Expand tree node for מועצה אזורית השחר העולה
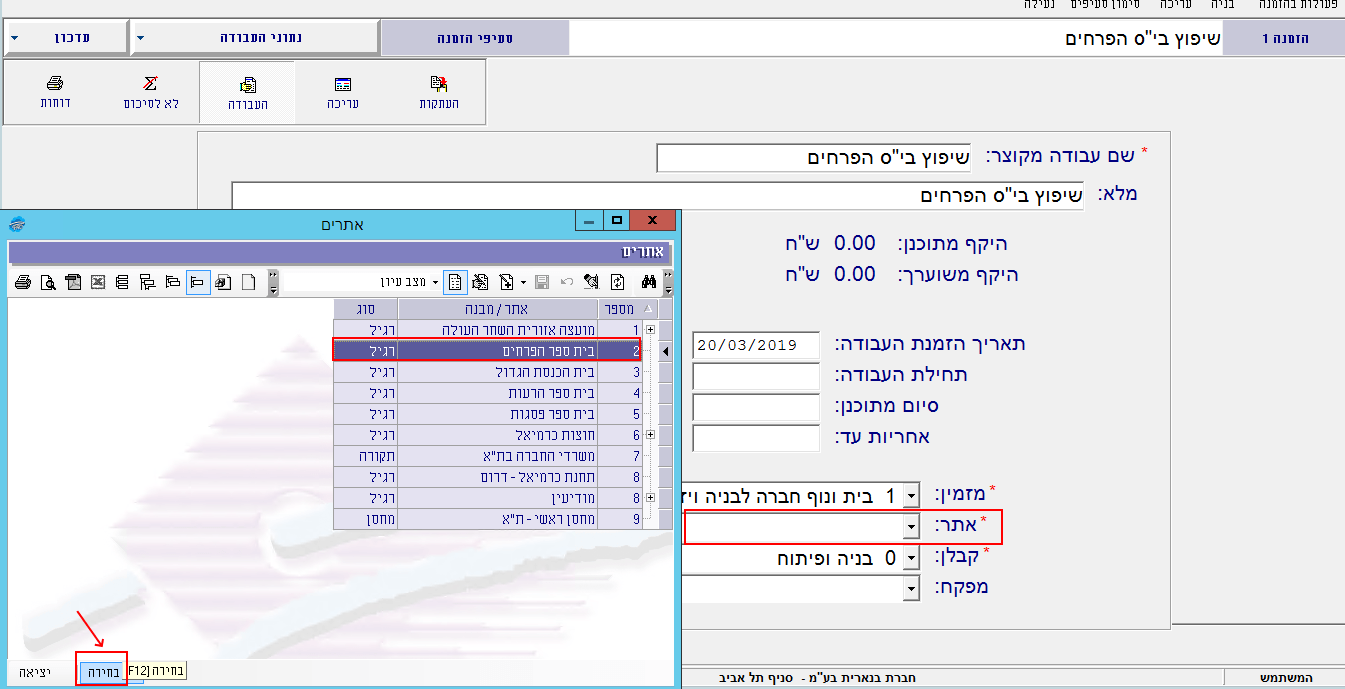Screen dimensions: 1345x689 pyautogui.click(x=651, y=329)
